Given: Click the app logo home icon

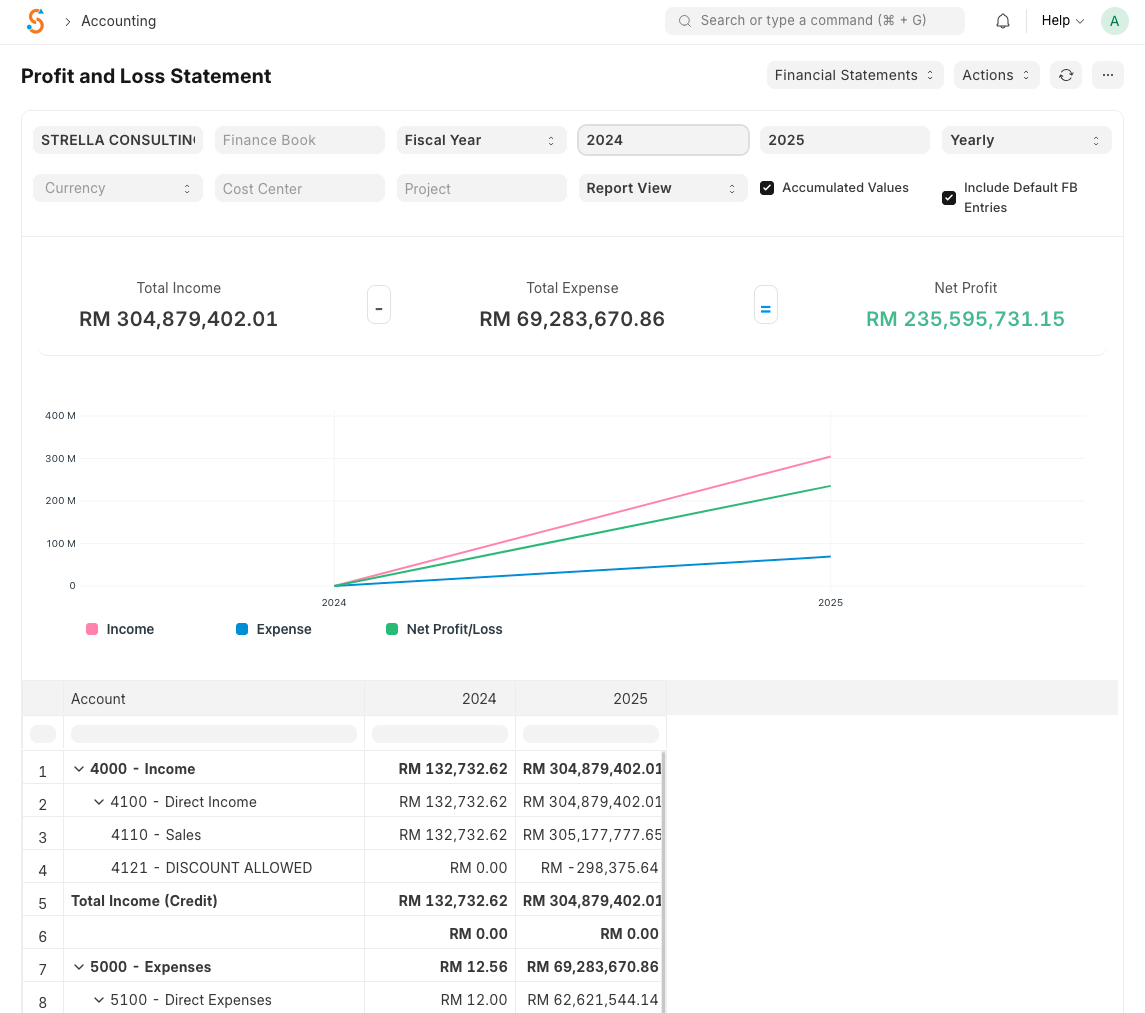Looking at the screenshot, I should click(36, 21).
